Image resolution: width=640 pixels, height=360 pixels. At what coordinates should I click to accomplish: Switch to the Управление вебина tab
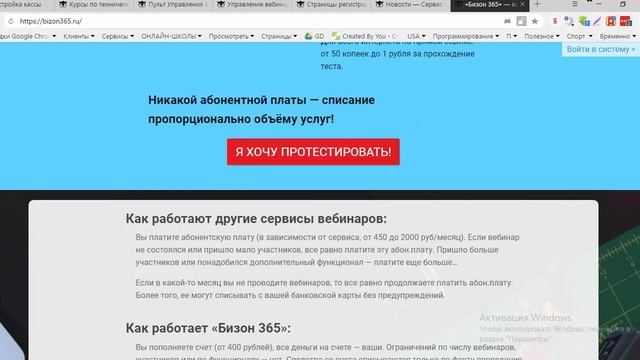click(252, 4)
